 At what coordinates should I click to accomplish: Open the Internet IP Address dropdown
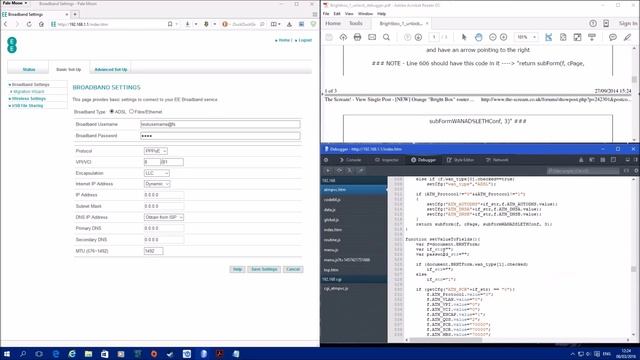[x=157, y=184]
